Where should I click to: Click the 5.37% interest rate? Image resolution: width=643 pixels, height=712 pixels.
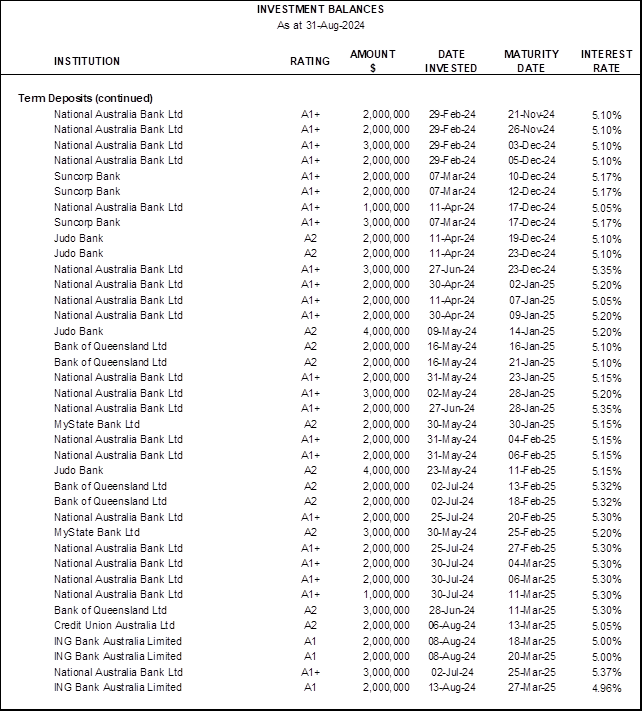pos(607,672)
